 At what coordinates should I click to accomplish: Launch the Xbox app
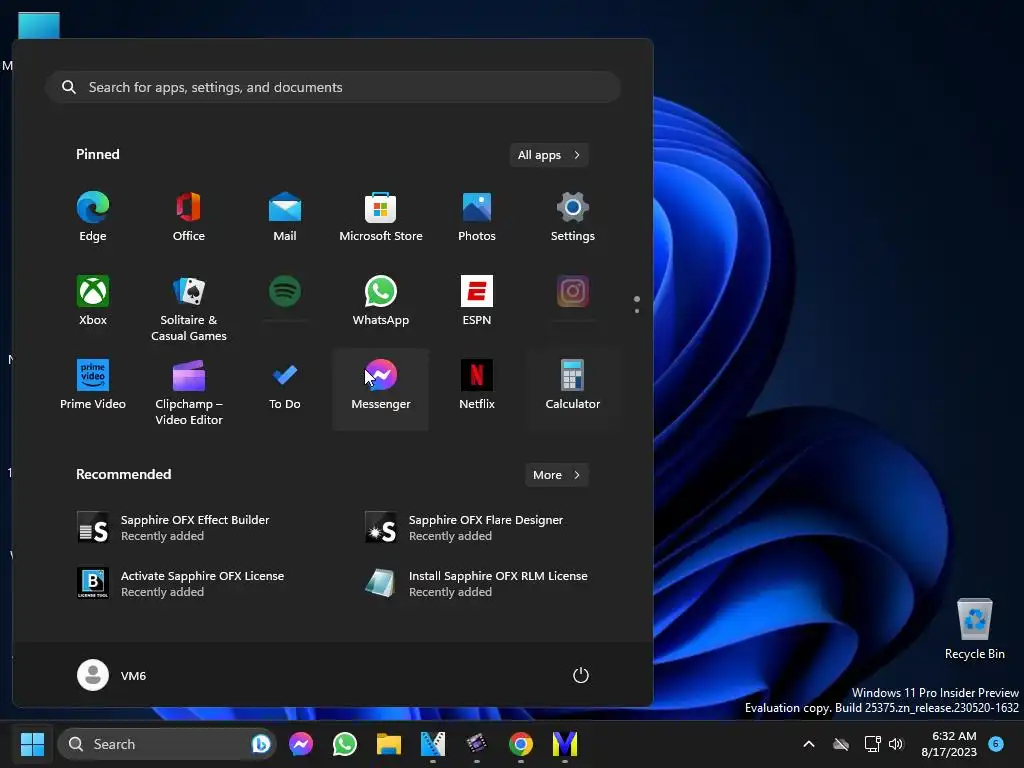pos(93,301)
